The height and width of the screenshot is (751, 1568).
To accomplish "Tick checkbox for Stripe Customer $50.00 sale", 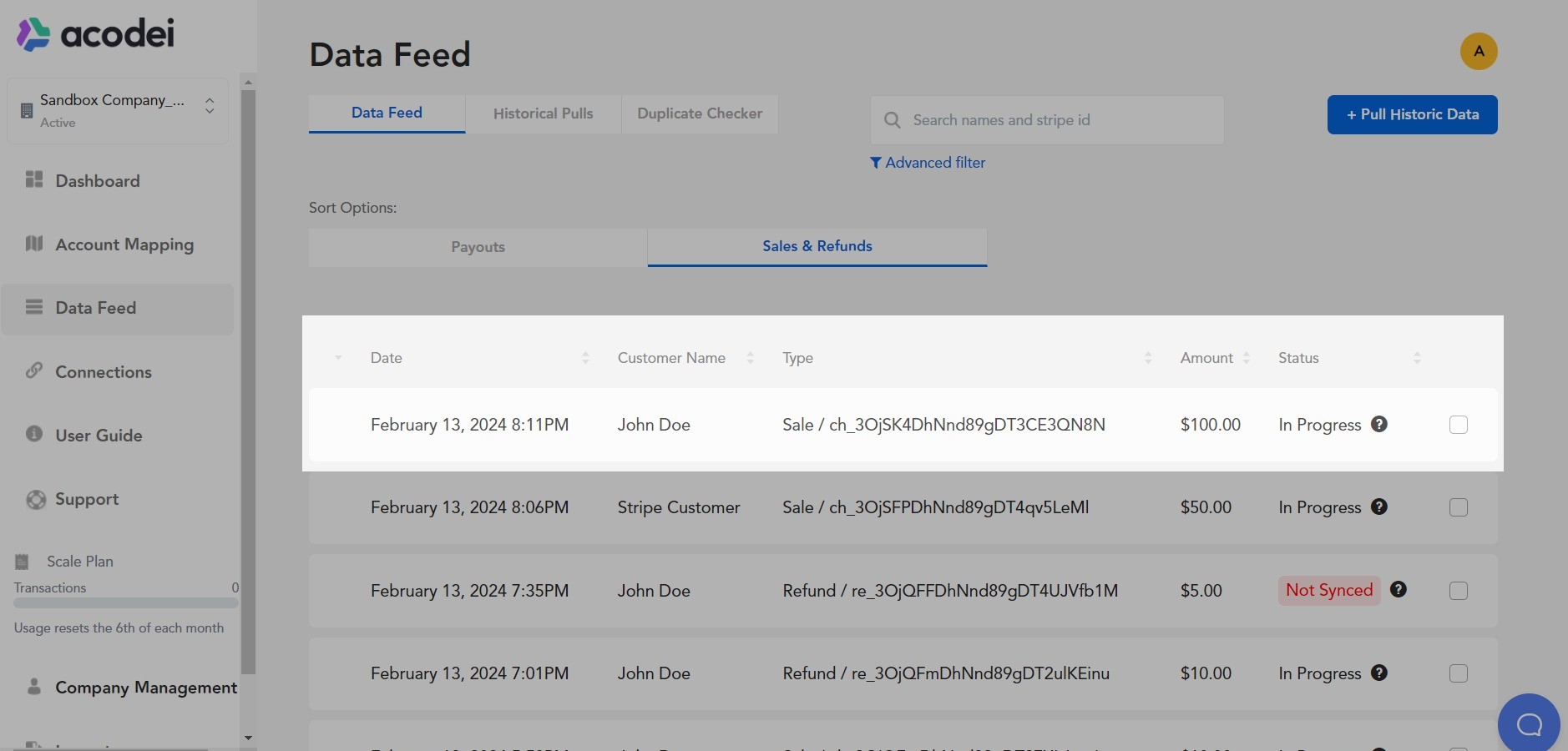I will click(x=1459, y=507).
